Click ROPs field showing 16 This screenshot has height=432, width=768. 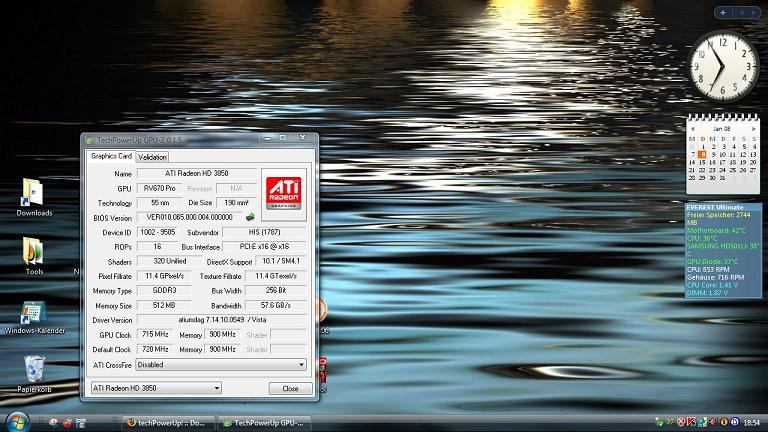point(157,246)
